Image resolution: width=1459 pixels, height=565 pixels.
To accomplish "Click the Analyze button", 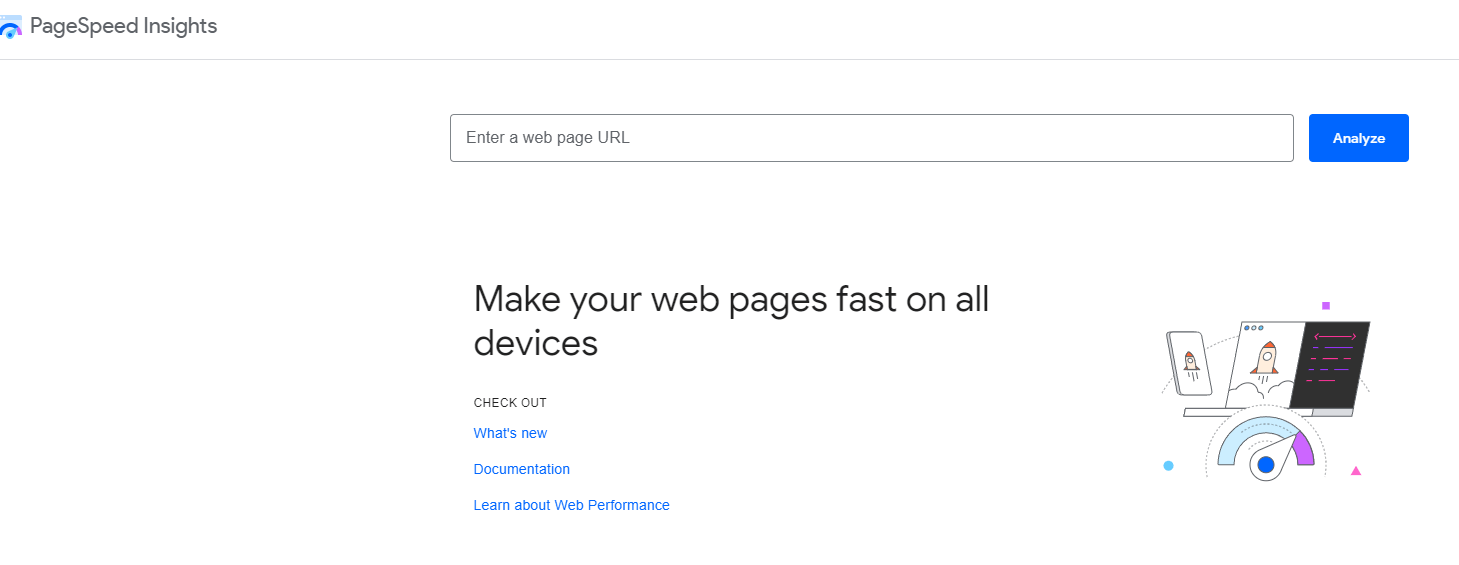I will [x=1358, y=138].
